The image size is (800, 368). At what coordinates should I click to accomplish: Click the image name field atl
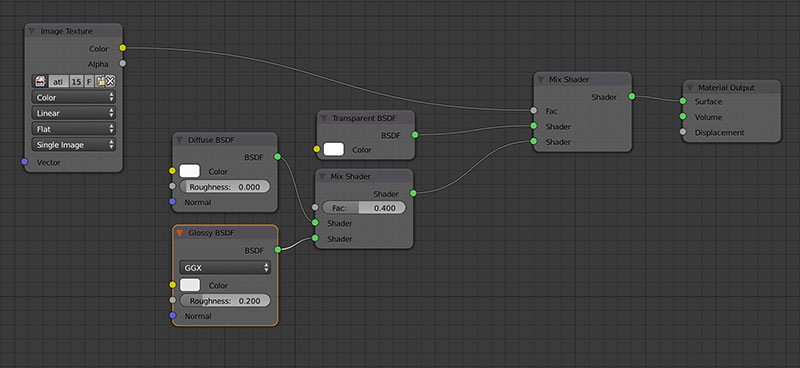58,81
